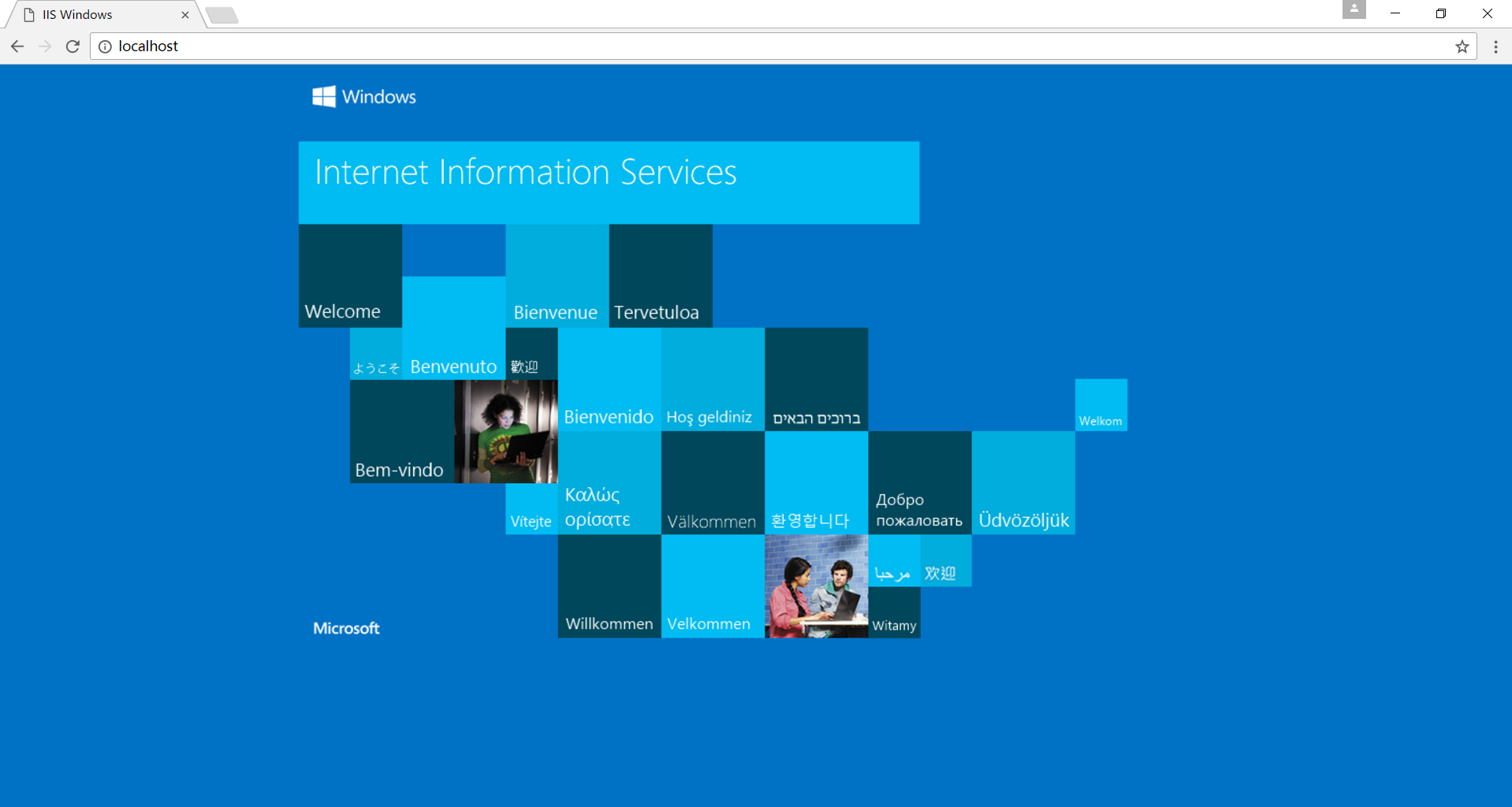Screen dimensions: 1512x807
Task: Click the Tervetuloa tile
Action: pyautogui.click(x=660, y=275)
